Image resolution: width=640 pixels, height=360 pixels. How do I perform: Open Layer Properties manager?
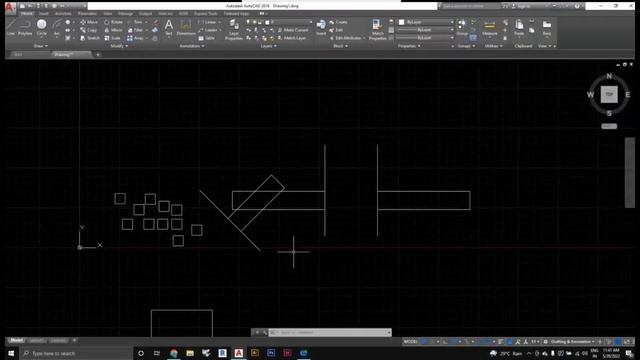234,30
